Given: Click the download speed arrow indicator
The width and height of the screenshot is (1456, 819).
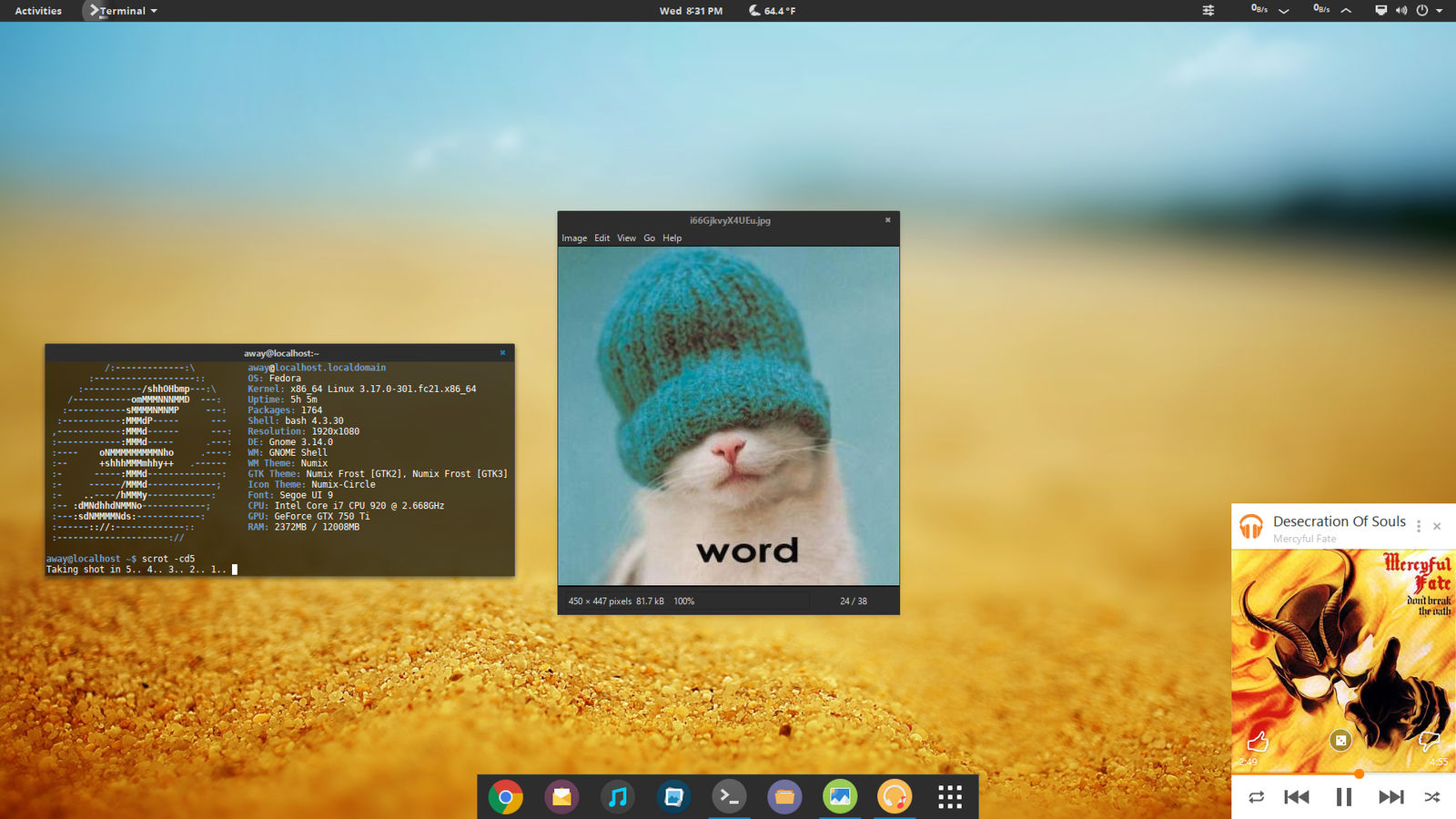Looking at the screenshot, I should pyautogui.click(x=1284, y=11).
